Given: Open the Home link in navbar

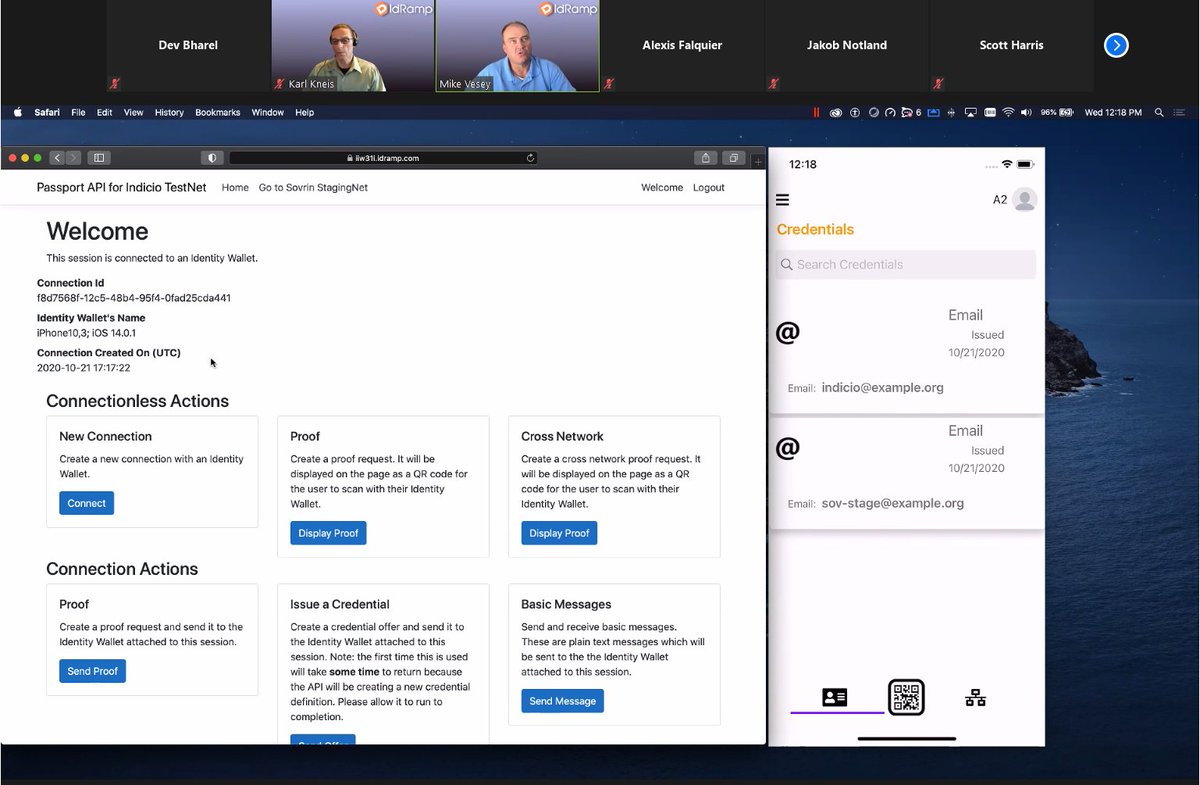Looking at the screenshot, I should (235, 187).
